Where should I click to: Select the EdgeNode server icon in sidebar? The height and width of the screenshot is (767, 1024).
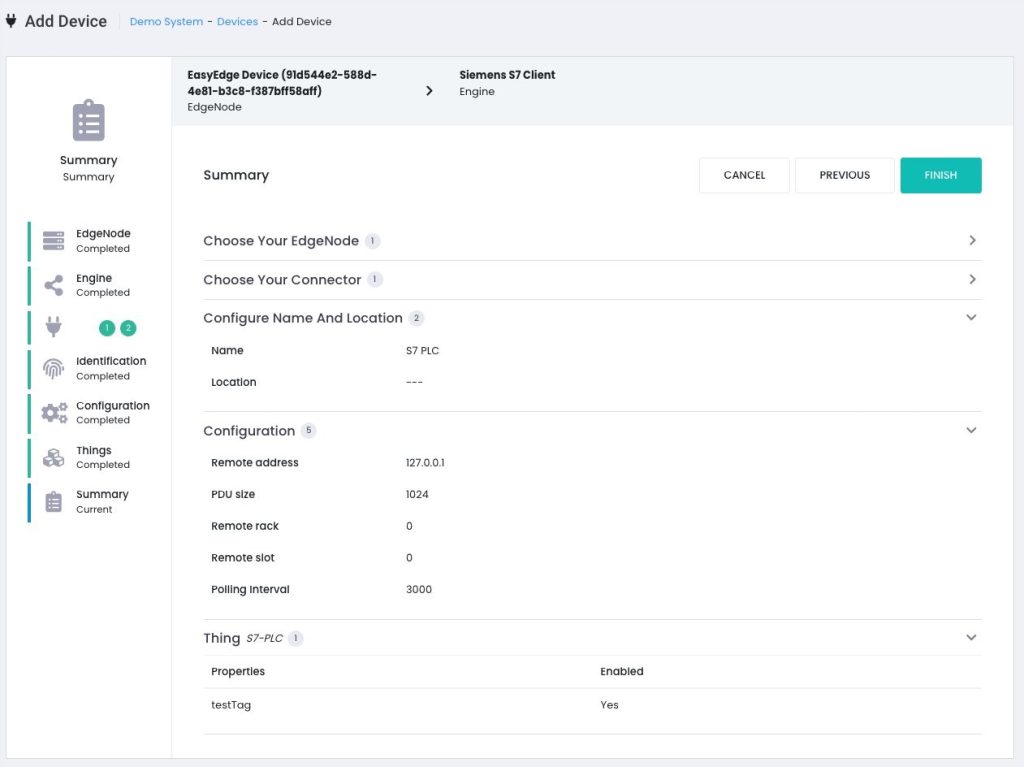(x=54, y=240)
